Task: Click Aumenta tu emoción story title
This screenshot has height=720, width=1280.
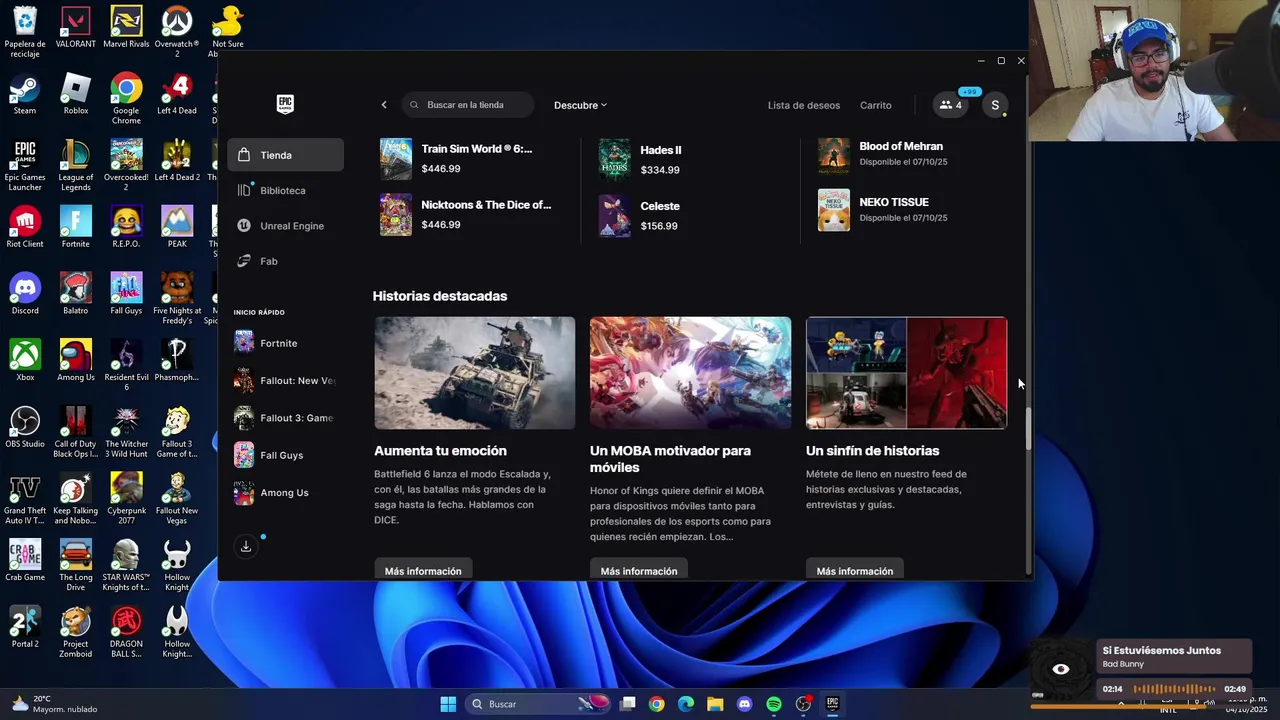Action: pos(440,451)
